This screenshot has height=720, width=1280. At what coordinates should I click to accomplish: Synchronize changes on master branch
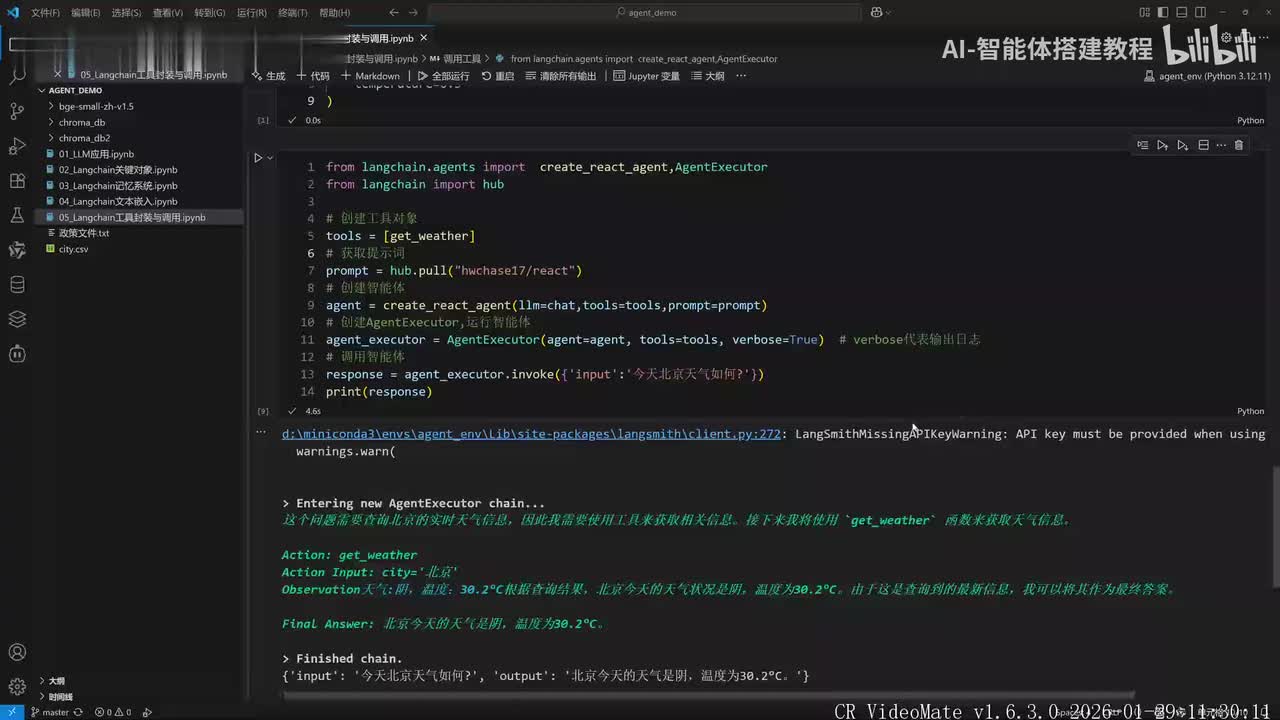(x=78, y=712)
